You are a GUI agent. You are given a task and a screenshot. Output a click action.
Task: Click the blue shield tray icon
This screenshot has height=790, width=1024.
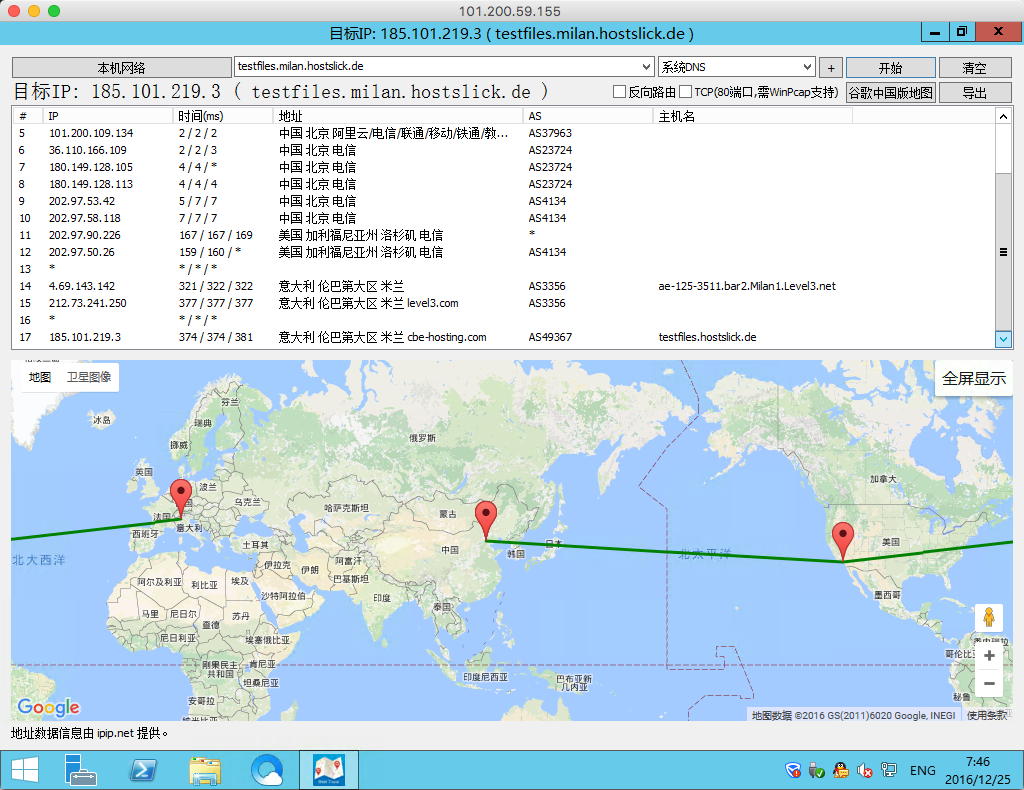pyautogui.click(x=793, y=770)
